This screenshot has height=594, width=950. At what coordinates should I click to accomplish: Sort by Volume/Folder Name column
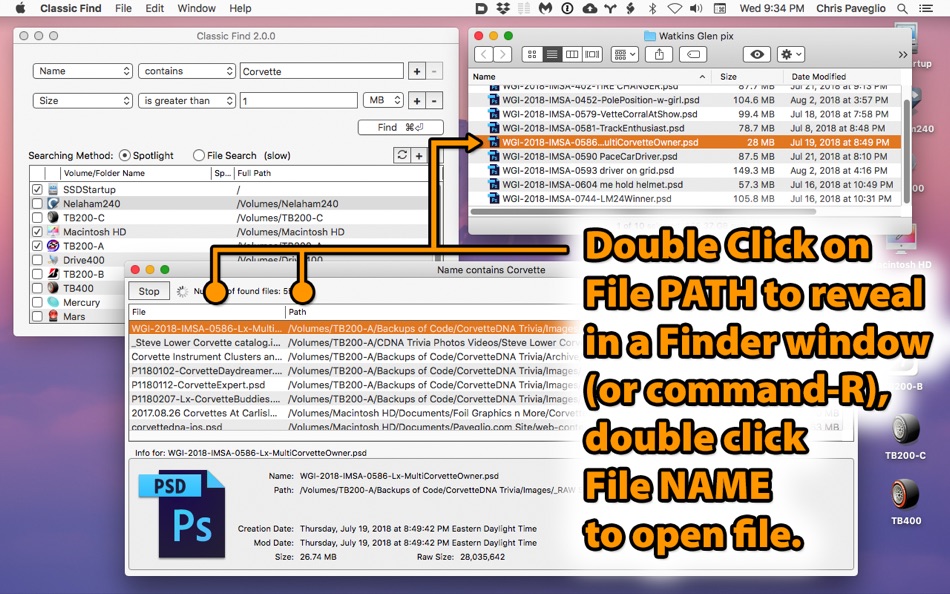click(135, 173)
